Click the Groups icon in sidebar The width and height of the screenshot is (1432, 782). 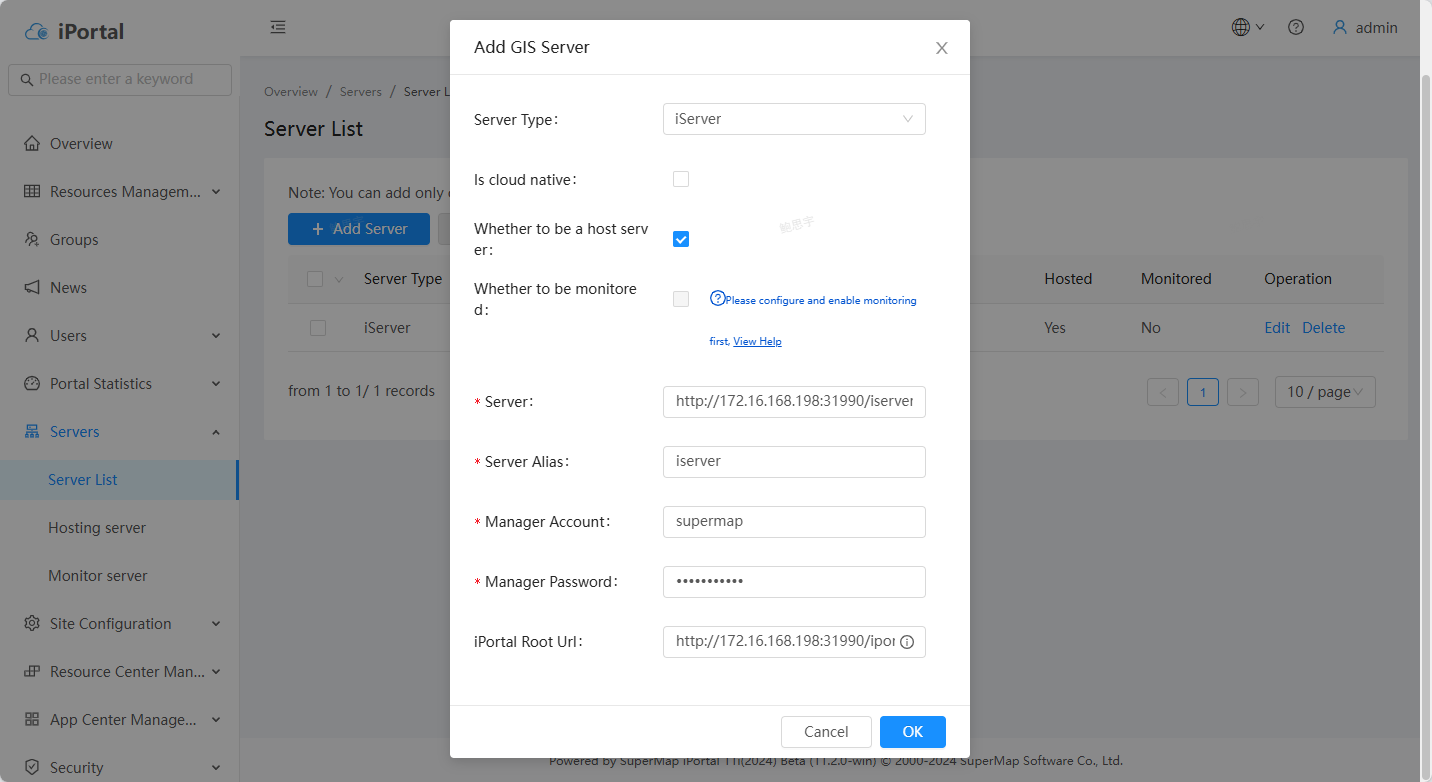click(32, 239)
